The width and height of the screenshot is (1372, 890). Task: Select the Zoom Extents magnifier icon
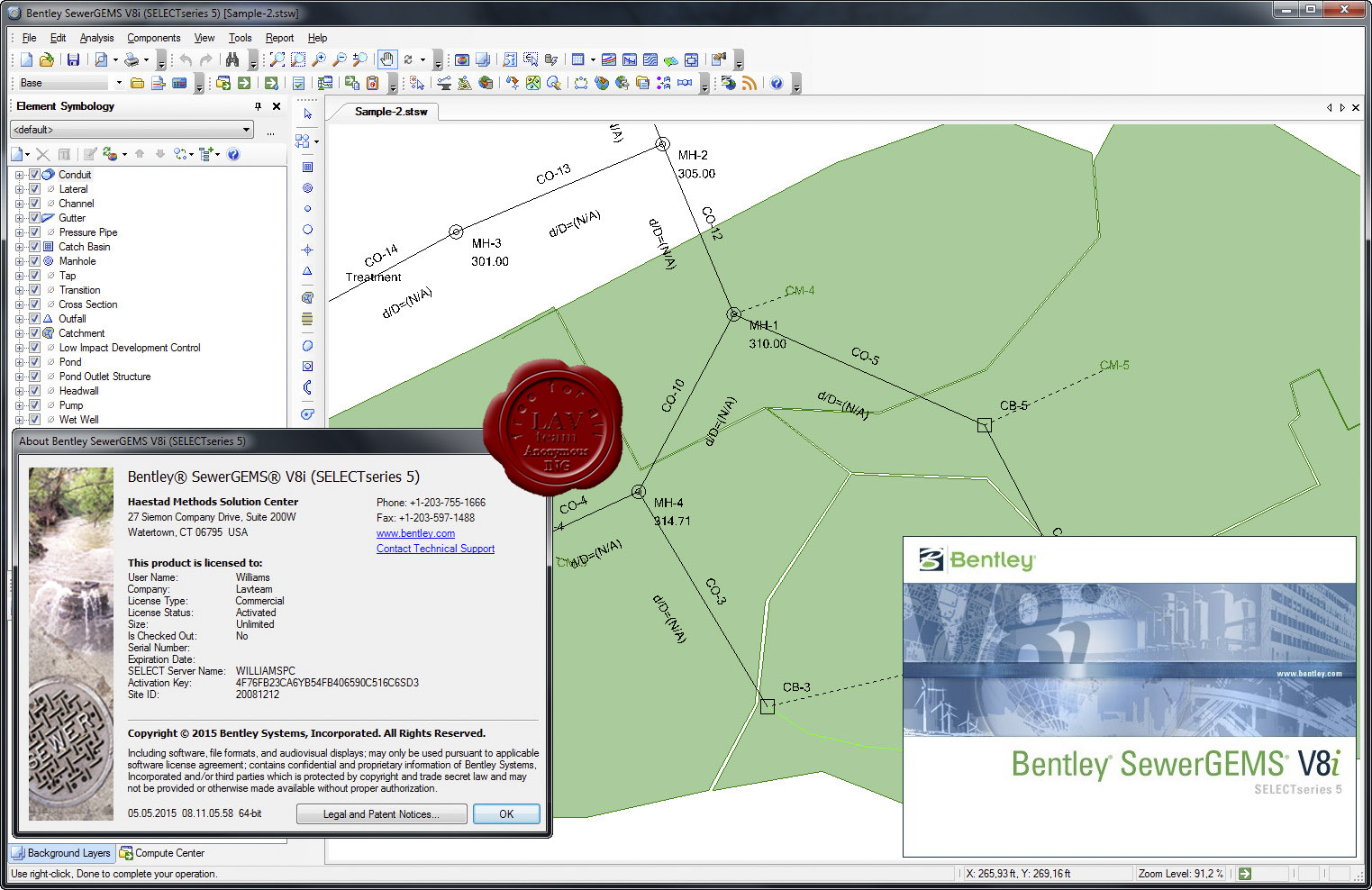pos(277,59)
